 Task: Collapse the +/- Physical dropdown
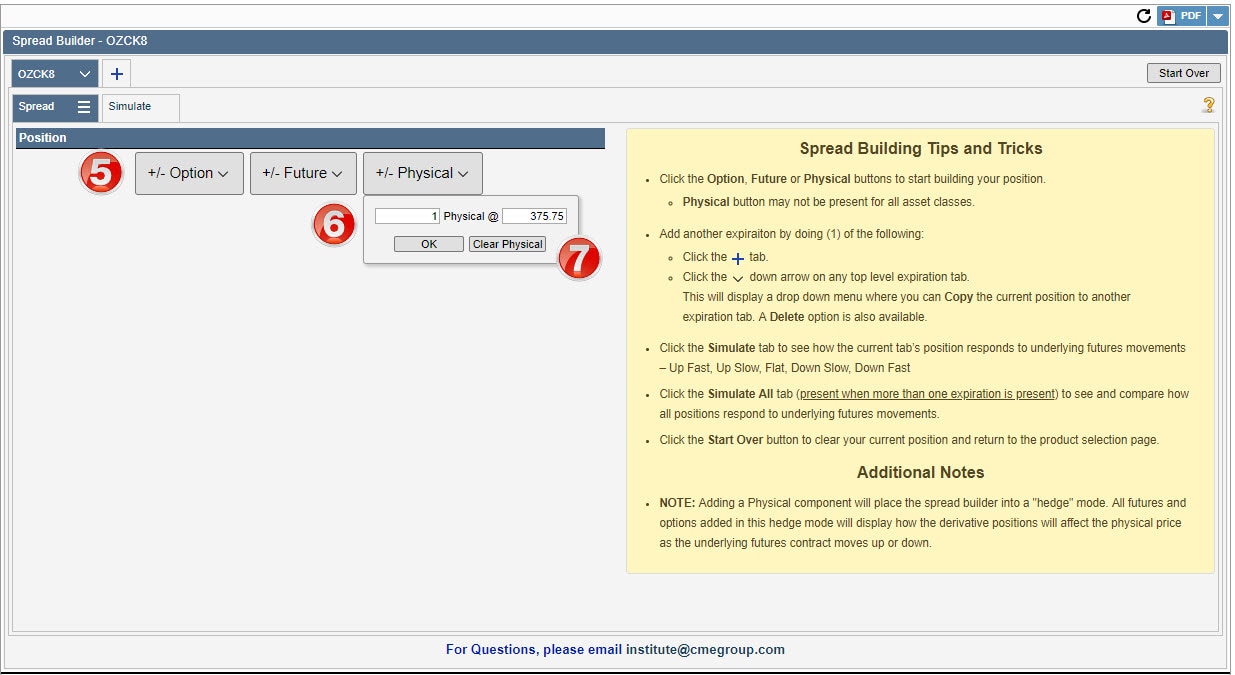(422, 173)
